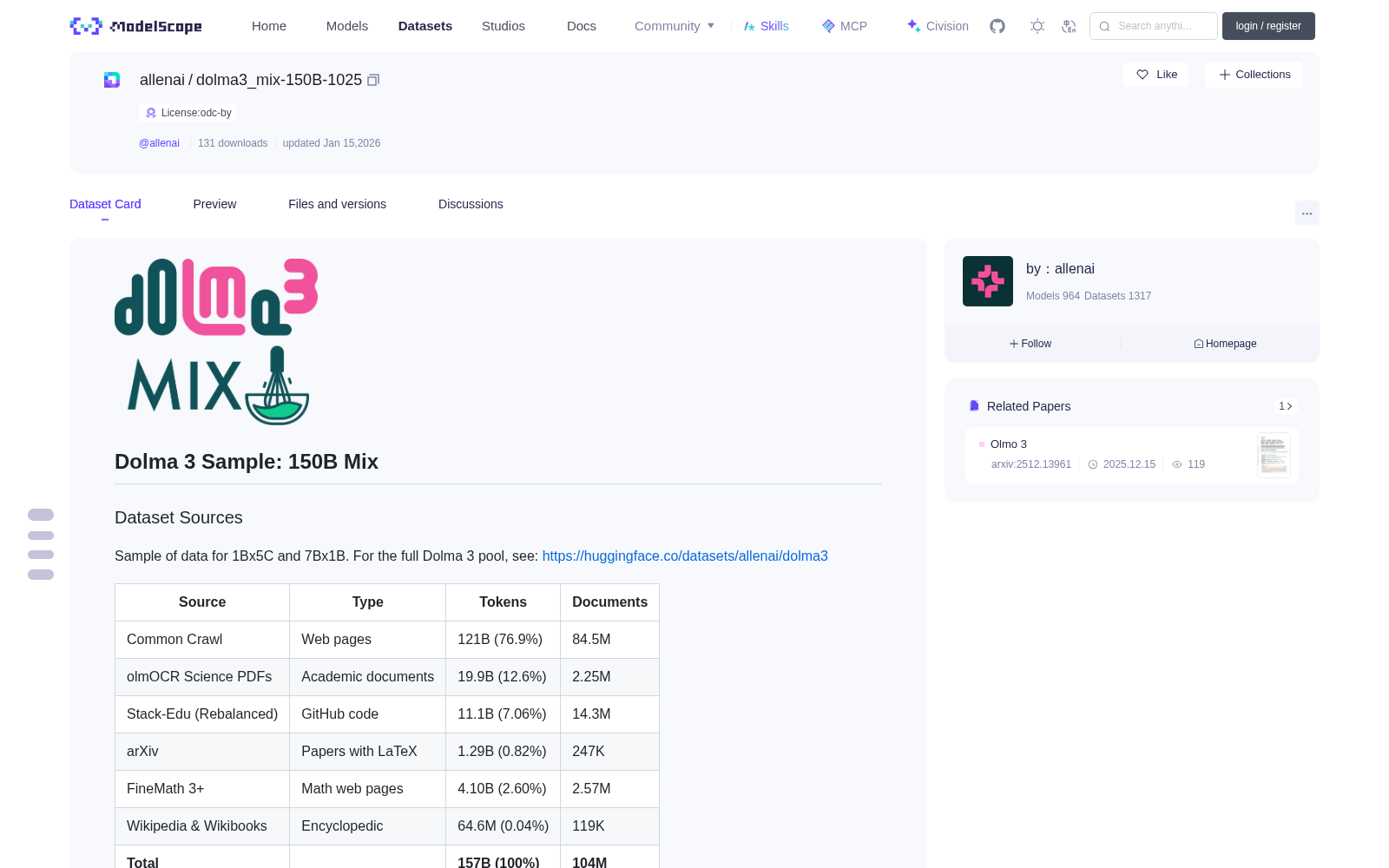The height and width of the screenshot is (868, 1389).
Task: Open Models in navigation
Action: click(347, 26)
